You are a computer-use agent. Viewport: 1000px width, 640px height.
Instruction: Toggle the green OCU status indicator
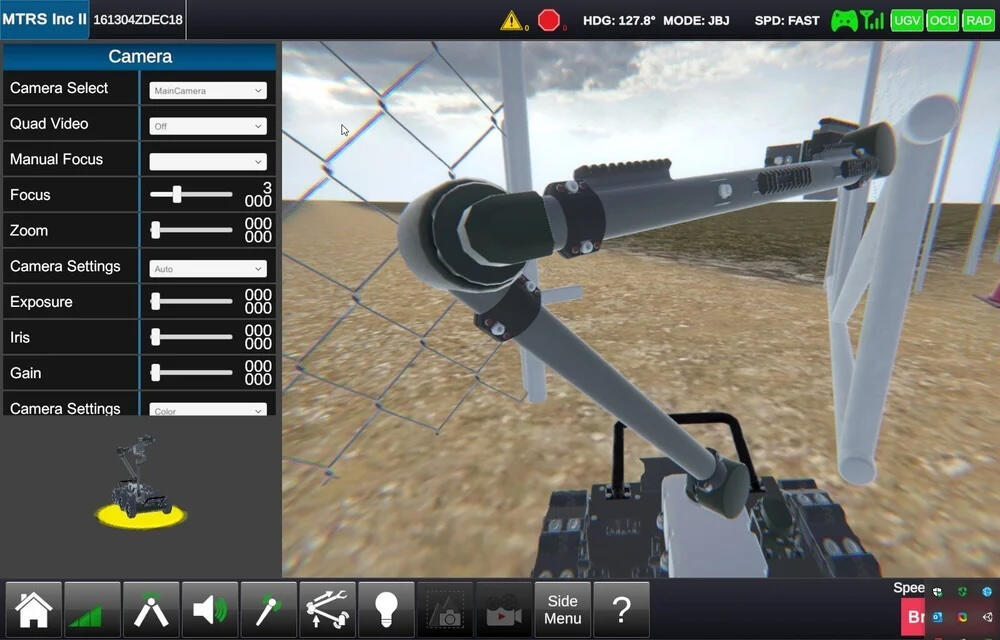[x=942, y=20]
